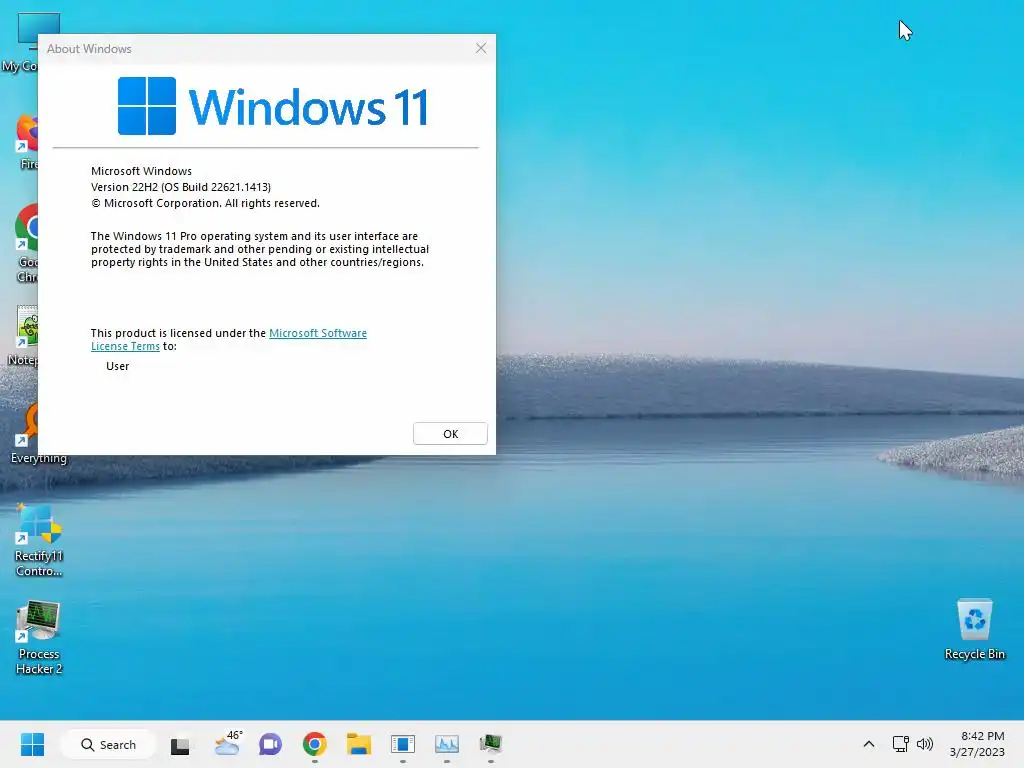Select the My Computer desktop icon

point(20,43)
